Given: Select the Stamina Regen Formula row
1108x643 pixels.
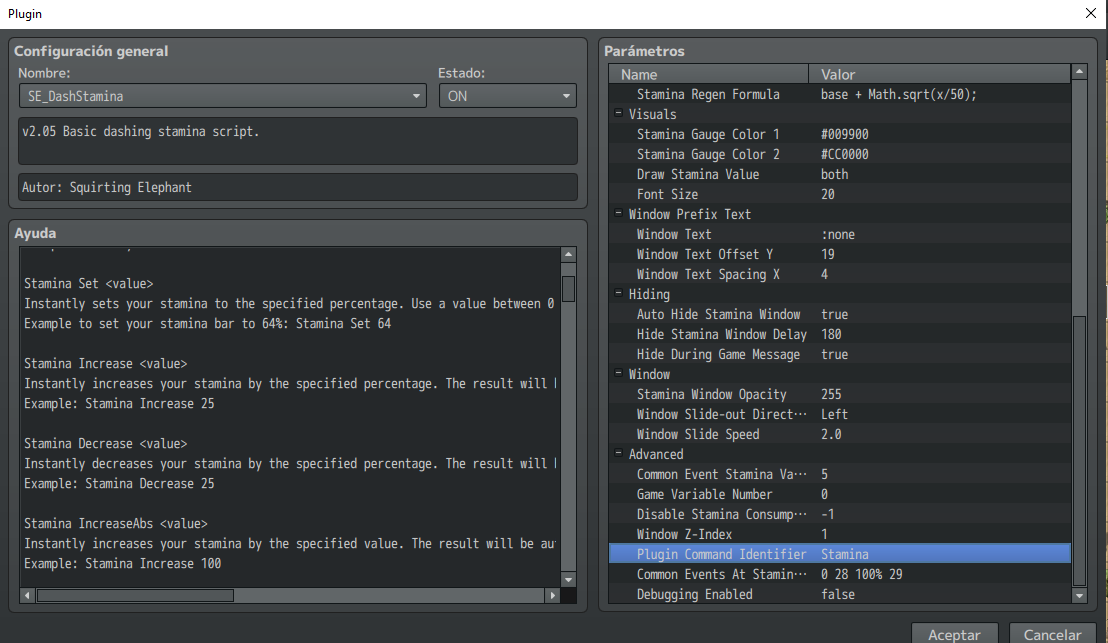Looking at the screenshot, I should (x=839, y=94).
